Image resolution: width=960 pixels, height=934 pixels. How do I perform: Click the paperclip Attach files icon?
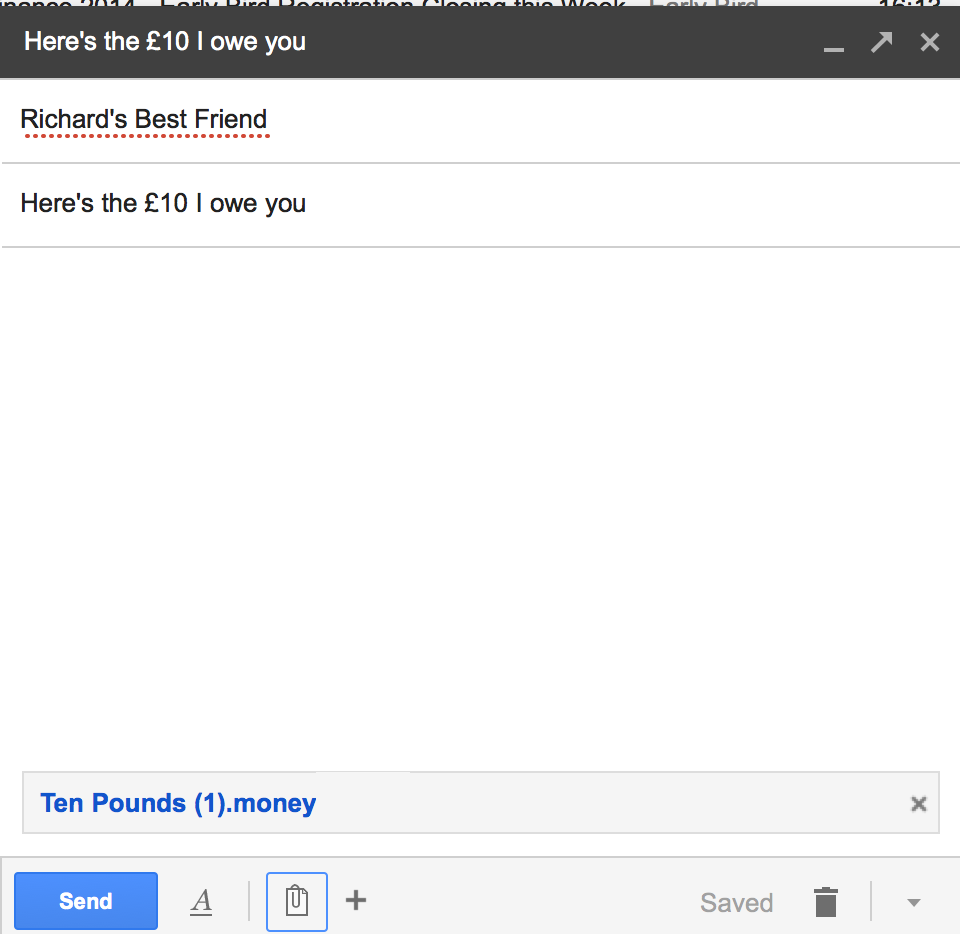297,902
